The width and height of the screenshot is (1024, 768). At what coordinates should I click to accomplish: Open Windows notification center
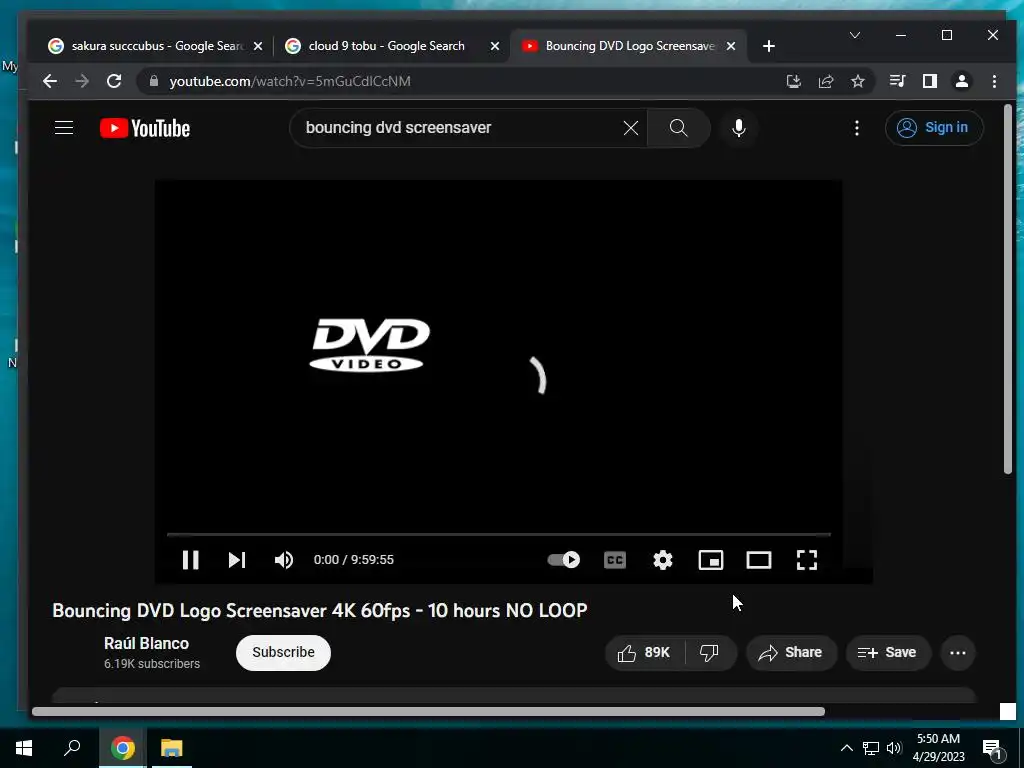pos(993,748)
